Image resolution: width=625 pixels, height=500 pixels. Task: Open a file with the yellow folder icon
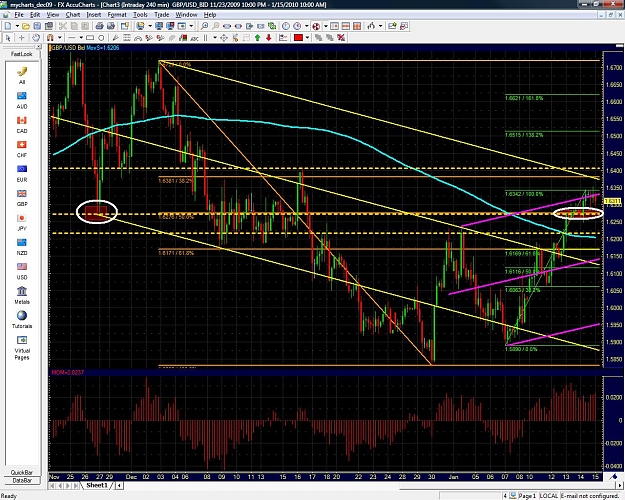pos(26,26)
